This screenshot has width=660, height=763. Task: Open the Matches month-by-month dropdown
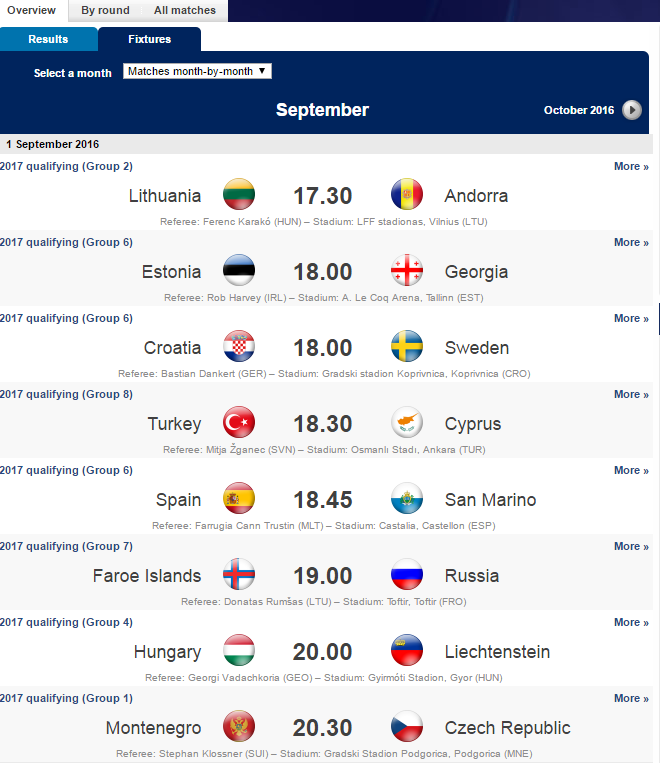pyautogui.click(x=197, y=72)
